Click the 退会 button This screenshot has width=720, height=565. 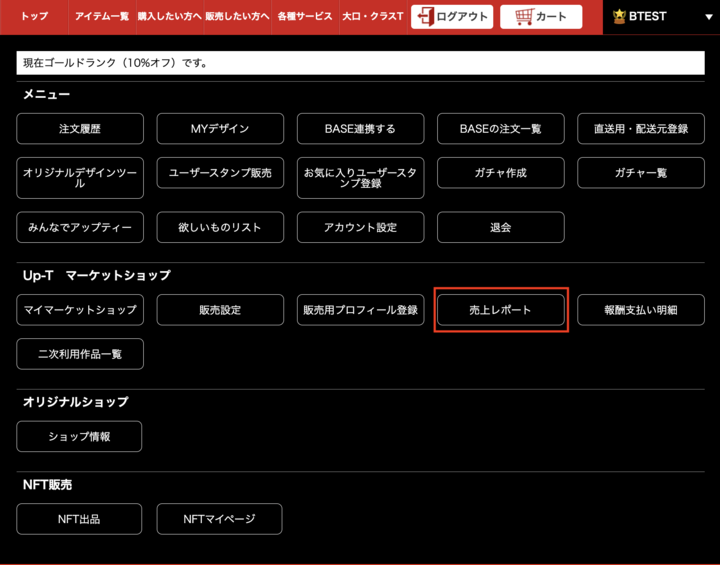tap(501, 227)
